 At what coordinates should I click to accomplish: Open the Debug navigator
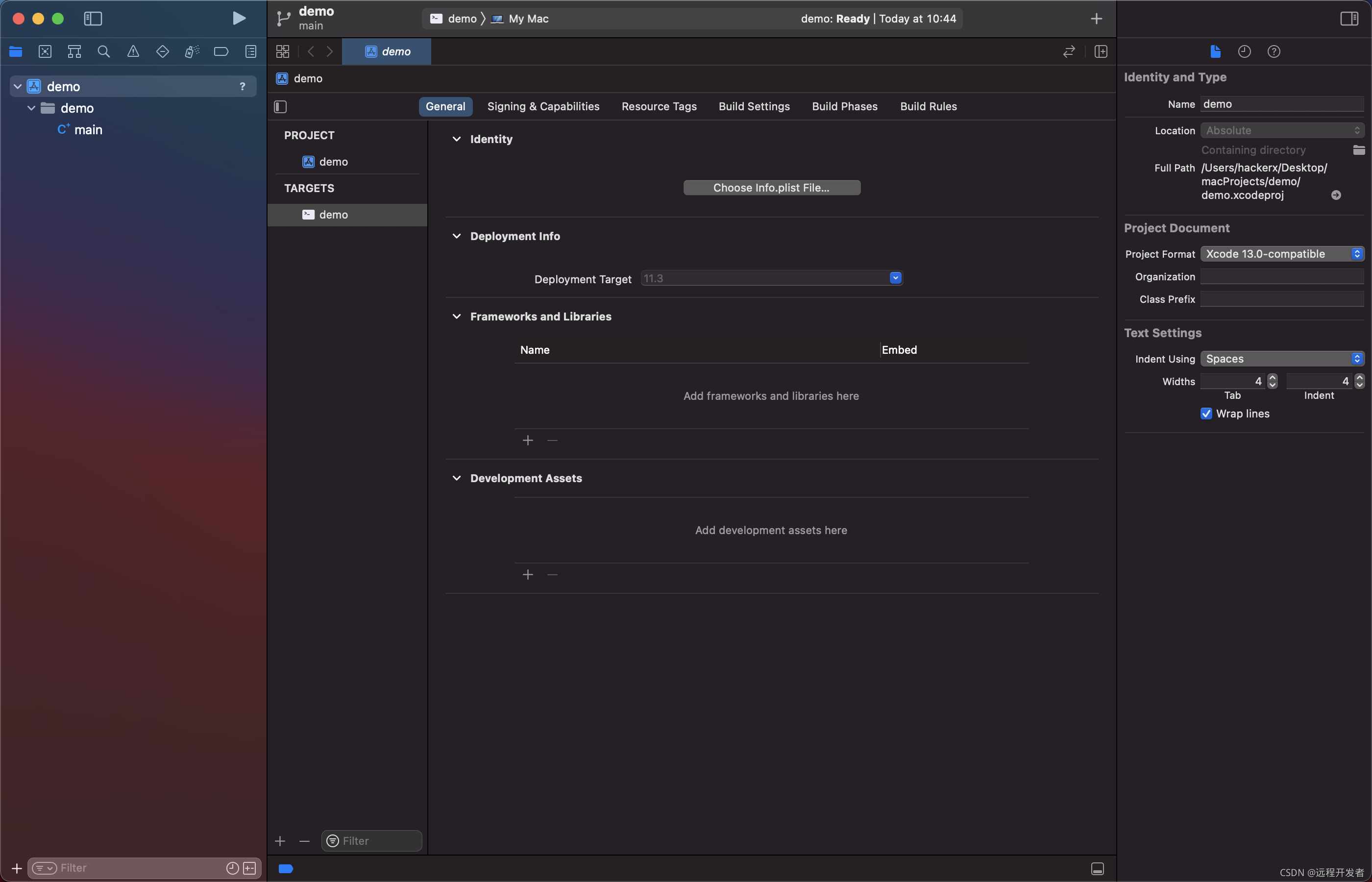192,51
